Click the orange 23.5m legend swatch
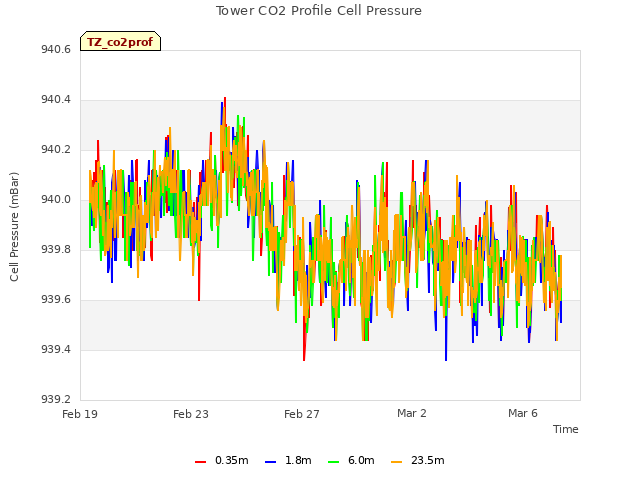This screenshot has height=480, width=640. tap(396, 462)
